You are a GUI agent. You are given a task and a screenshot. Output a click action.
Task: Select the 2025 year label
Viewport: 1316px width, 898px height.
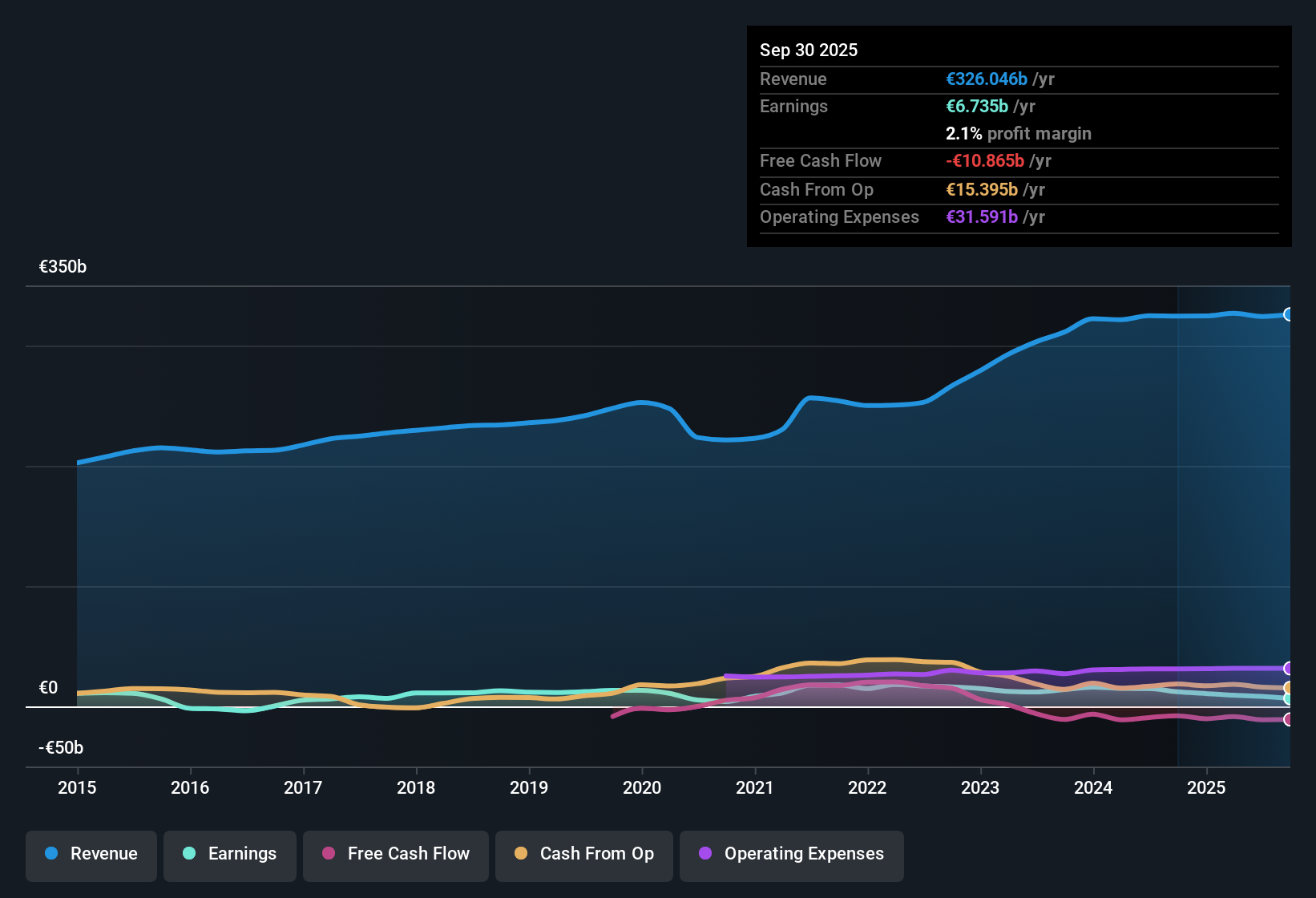pos(1207,788)
